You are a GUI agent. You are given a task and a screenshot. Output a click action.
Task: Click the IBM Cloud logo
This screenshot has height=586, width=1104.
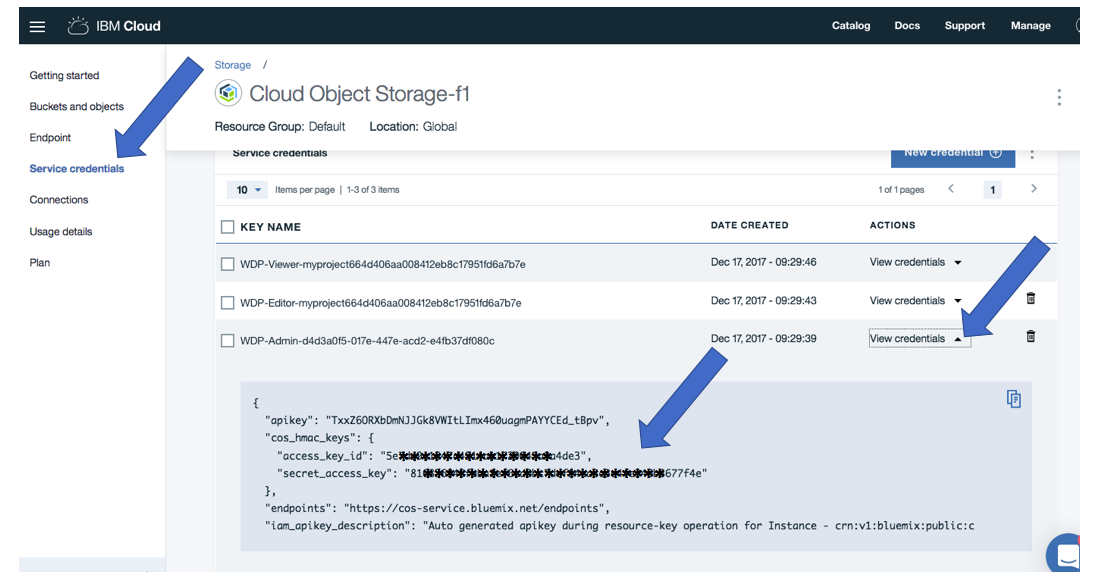[x=114, y=26]
